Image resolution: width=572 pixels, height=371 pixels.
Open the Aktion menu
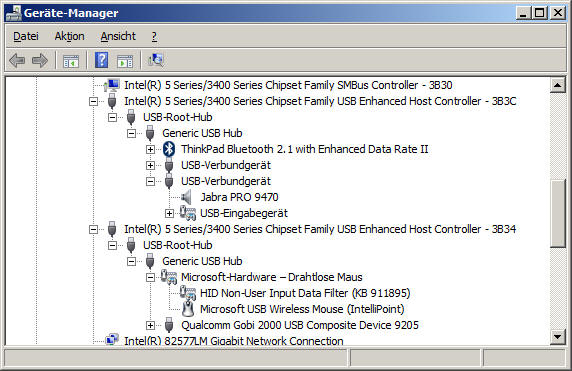click(69, 36)
